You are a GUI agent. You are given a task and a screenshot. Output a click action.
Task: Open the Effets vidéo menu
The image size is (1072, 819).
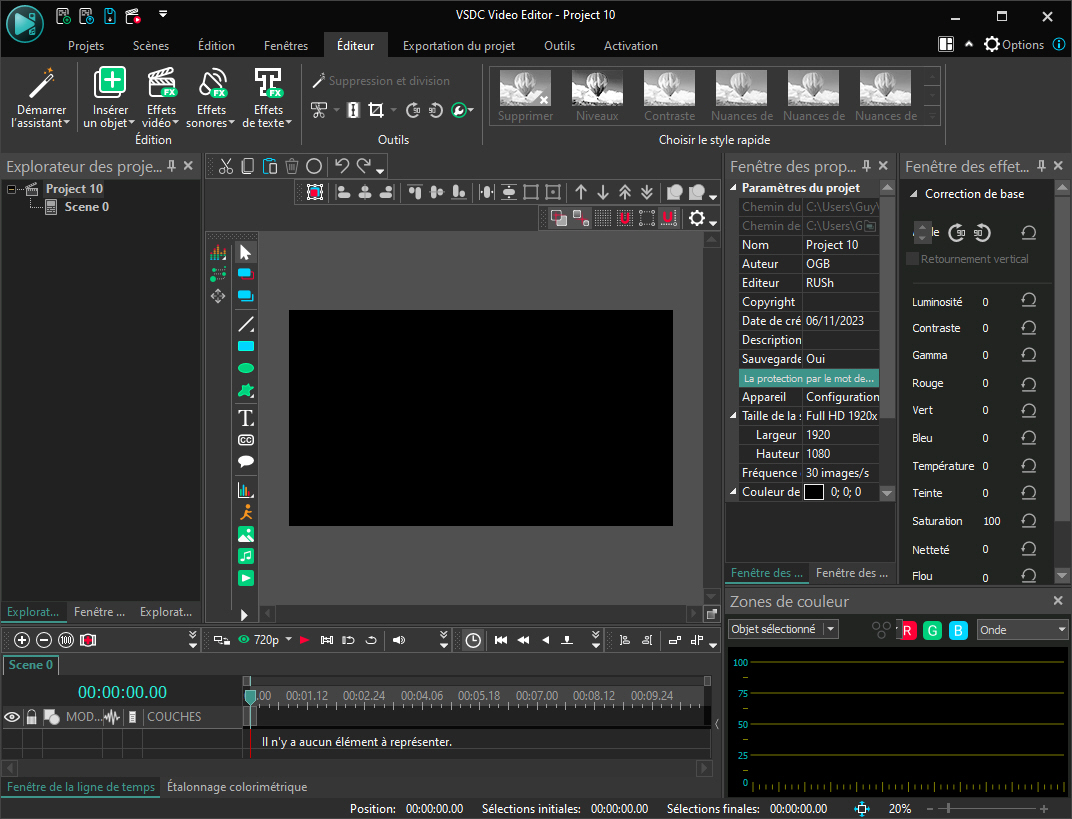tap(161, 98)
